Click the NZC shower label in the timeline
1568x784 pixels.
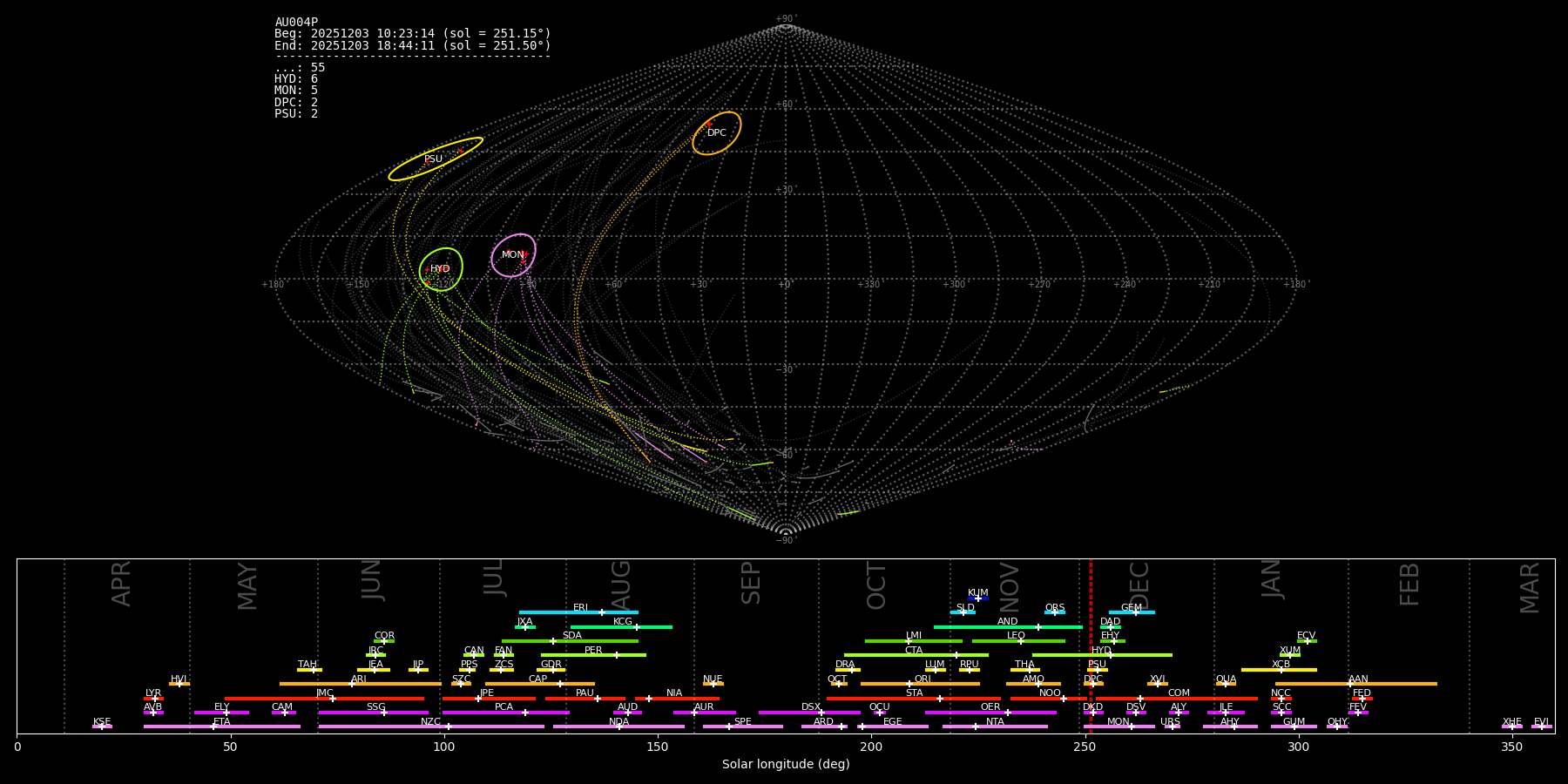[430, 722]
